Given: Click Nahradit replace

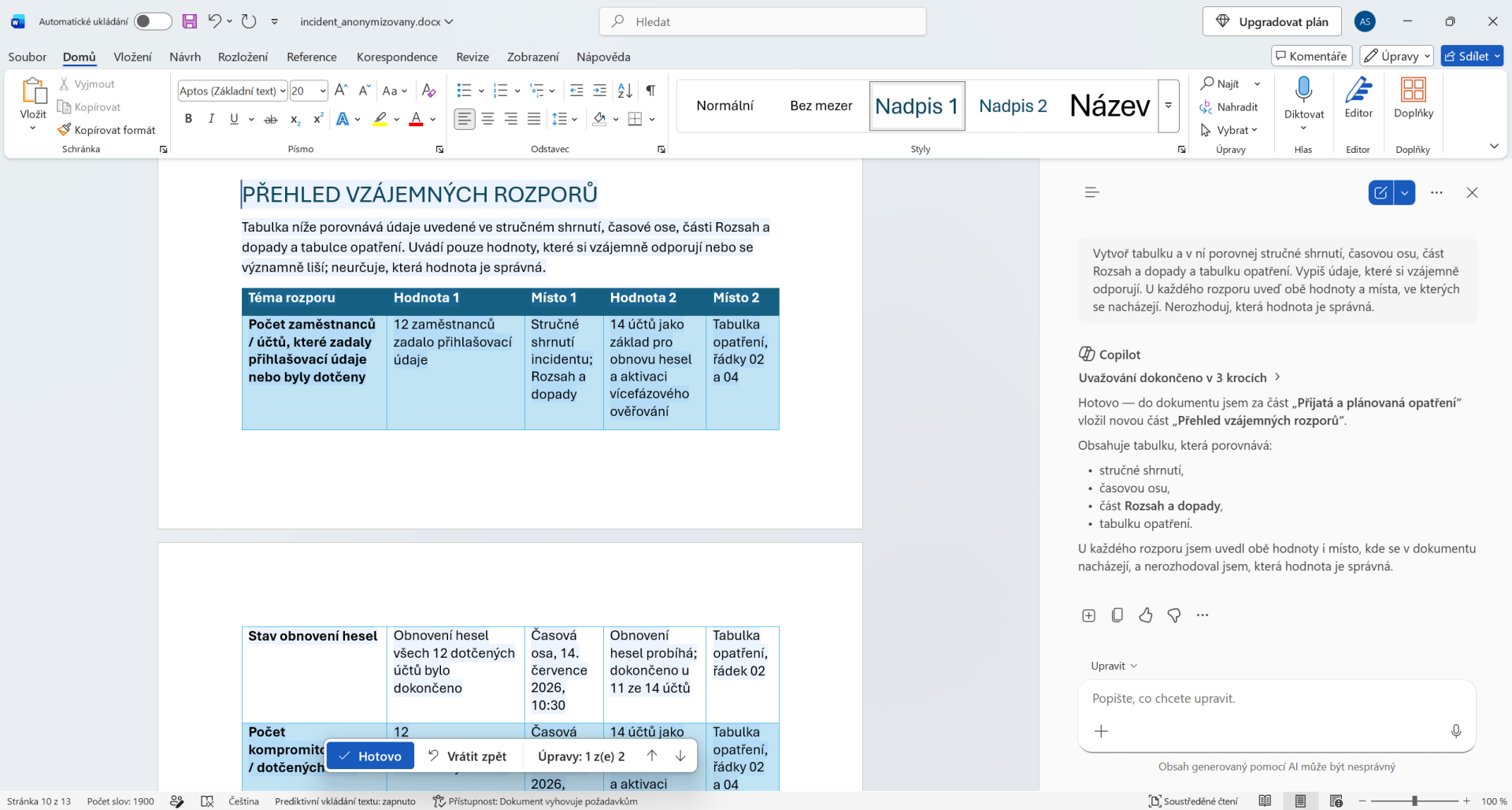Looking at the screenshot, I should point(1229,107).
